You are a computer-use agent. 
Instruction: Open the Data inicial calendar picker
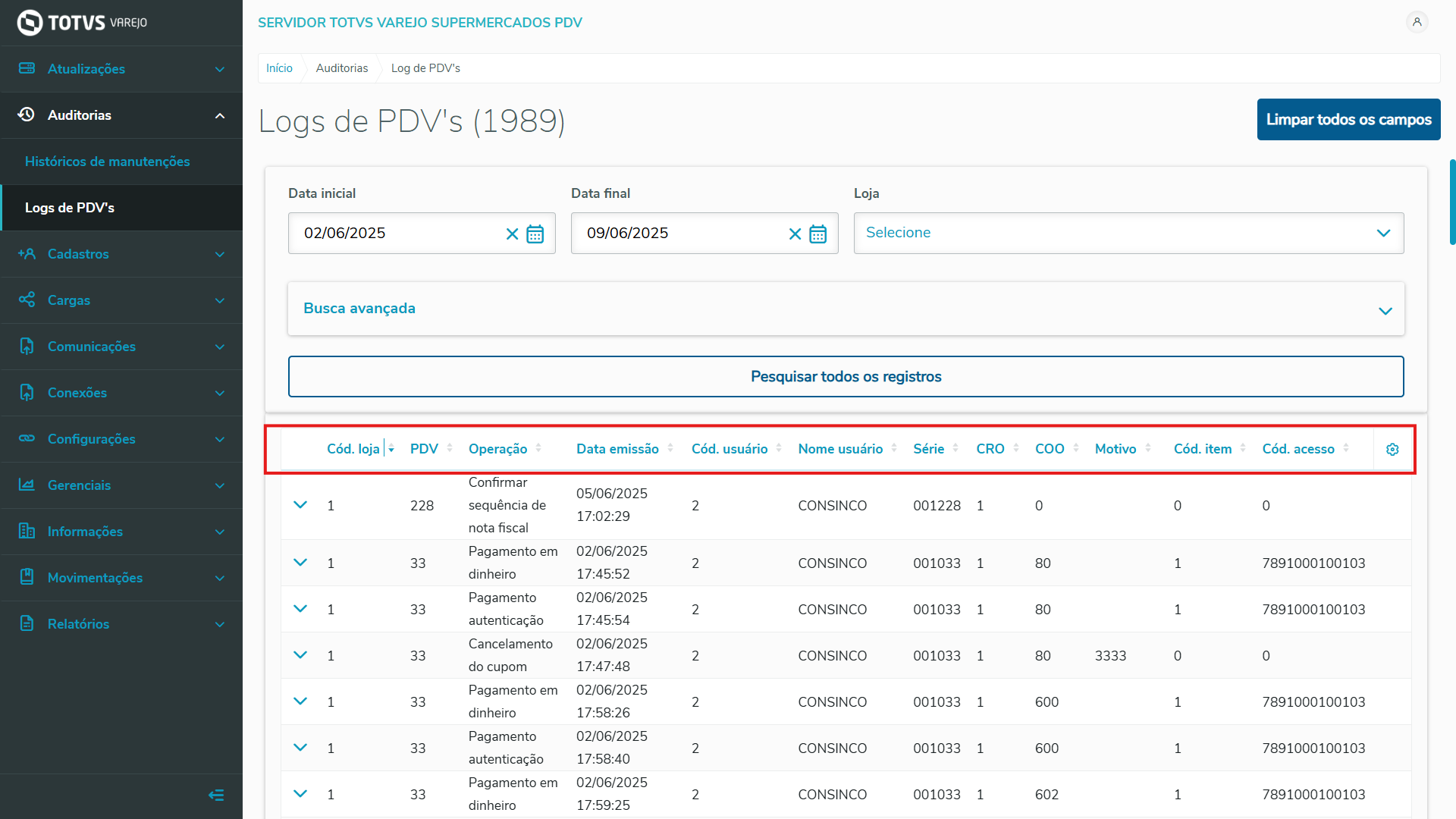535,234
